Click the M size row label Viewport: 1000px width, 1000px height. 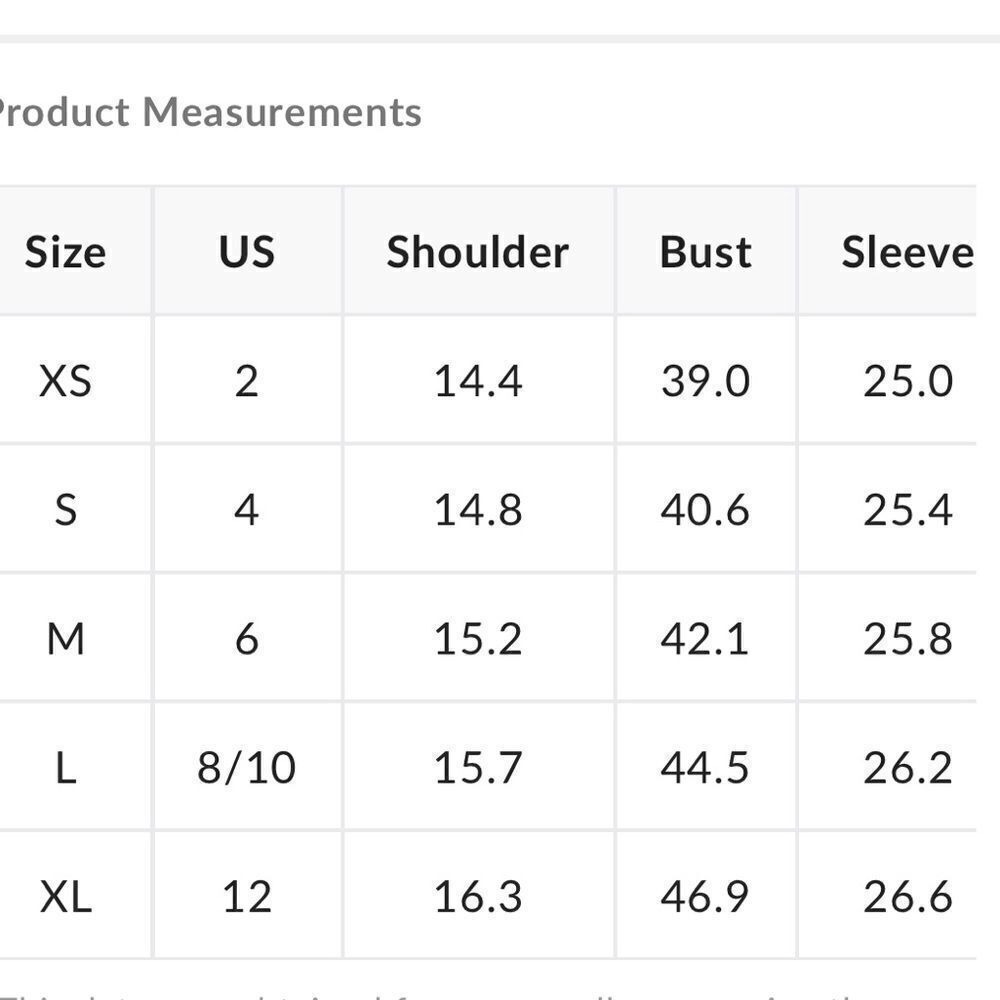[66, 639]
